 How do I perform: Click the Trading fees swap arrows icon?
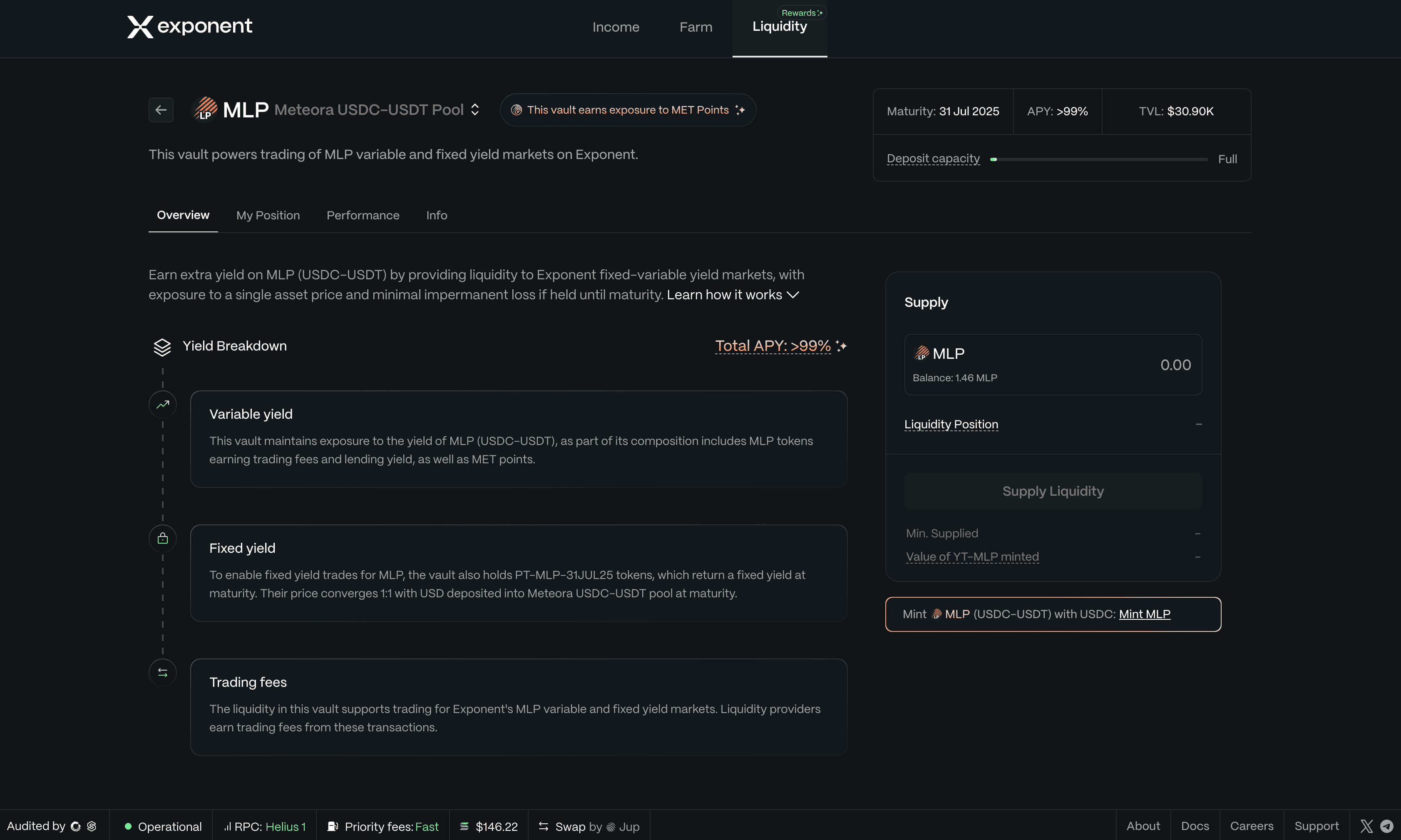162,672
